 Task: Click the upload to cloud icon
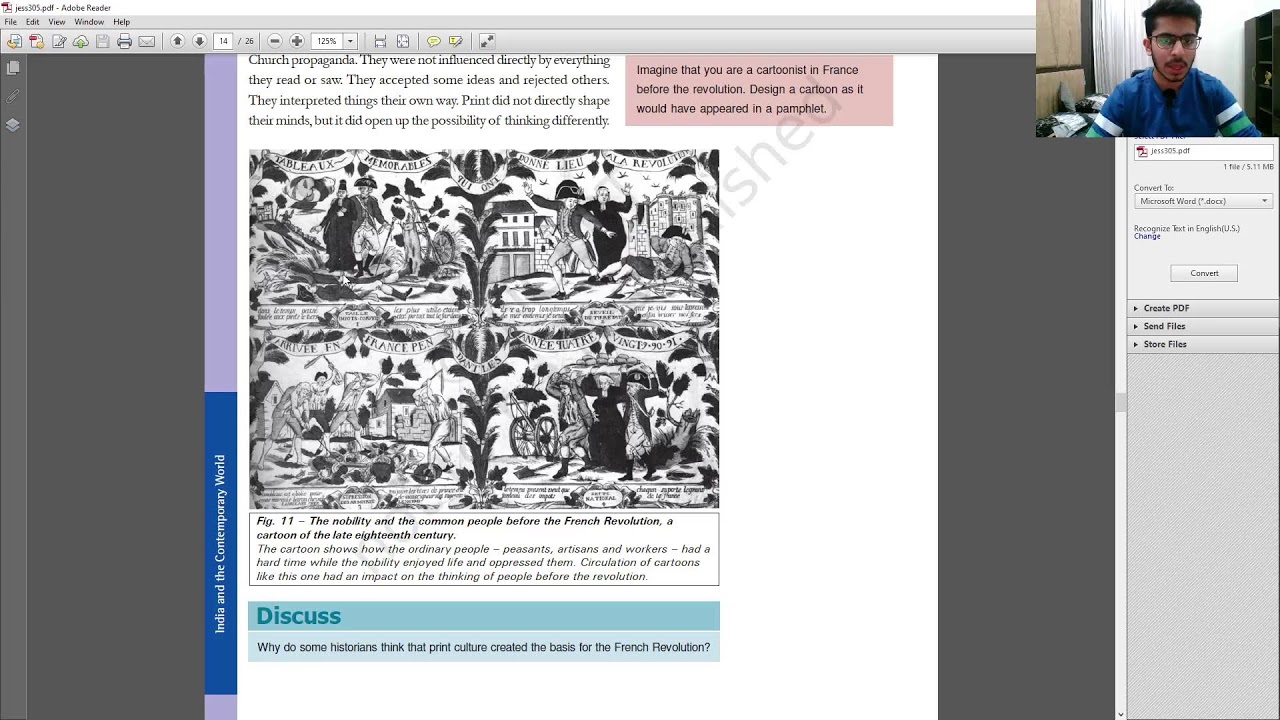[80, 41]
